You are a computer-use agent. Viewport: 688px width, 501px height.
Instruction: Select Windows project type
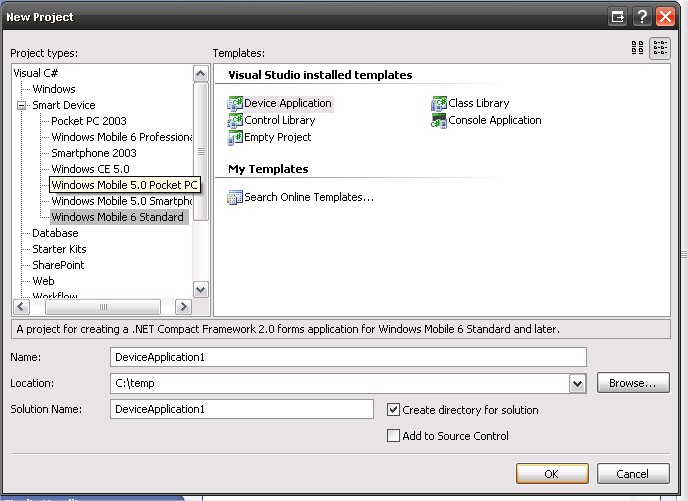coord(54,89)
